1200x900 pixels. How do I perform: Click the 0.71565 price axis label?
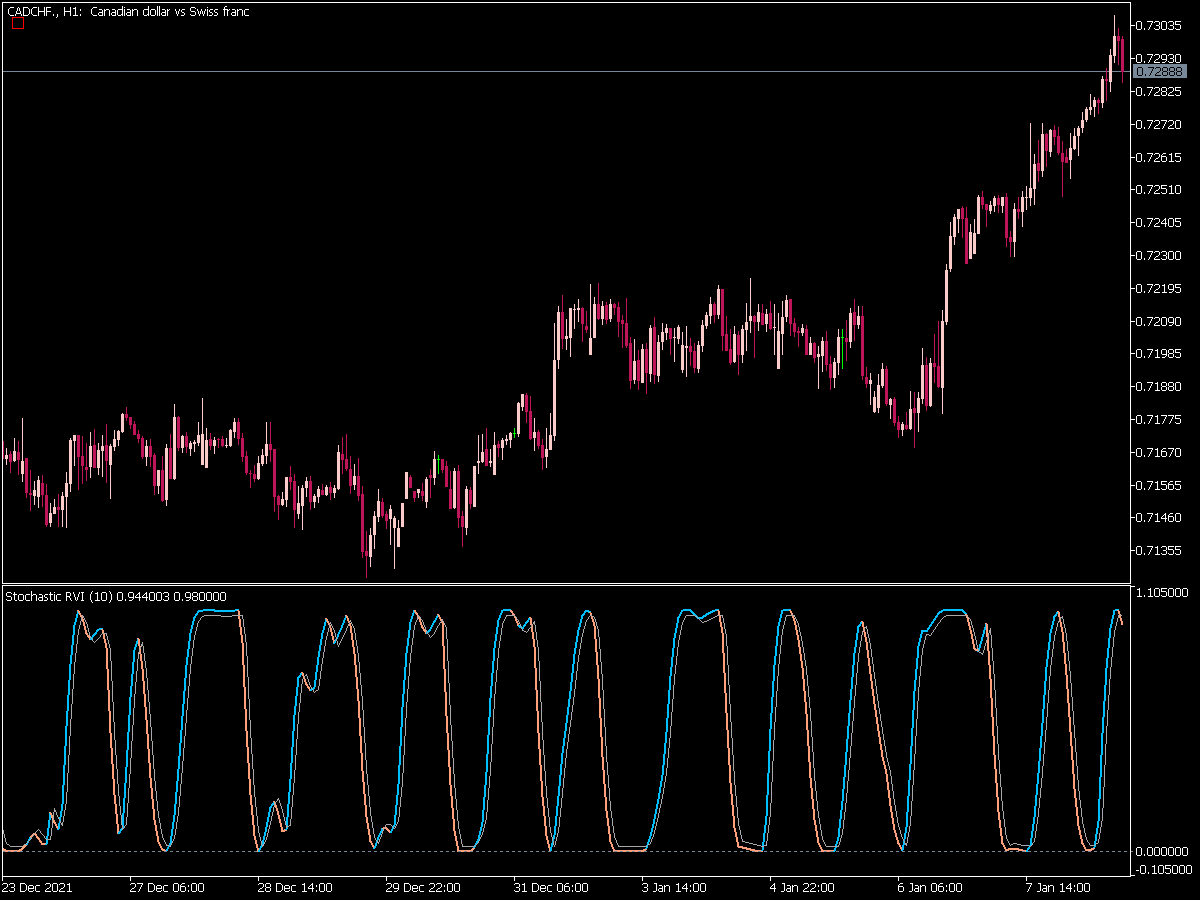(1161, 486)
